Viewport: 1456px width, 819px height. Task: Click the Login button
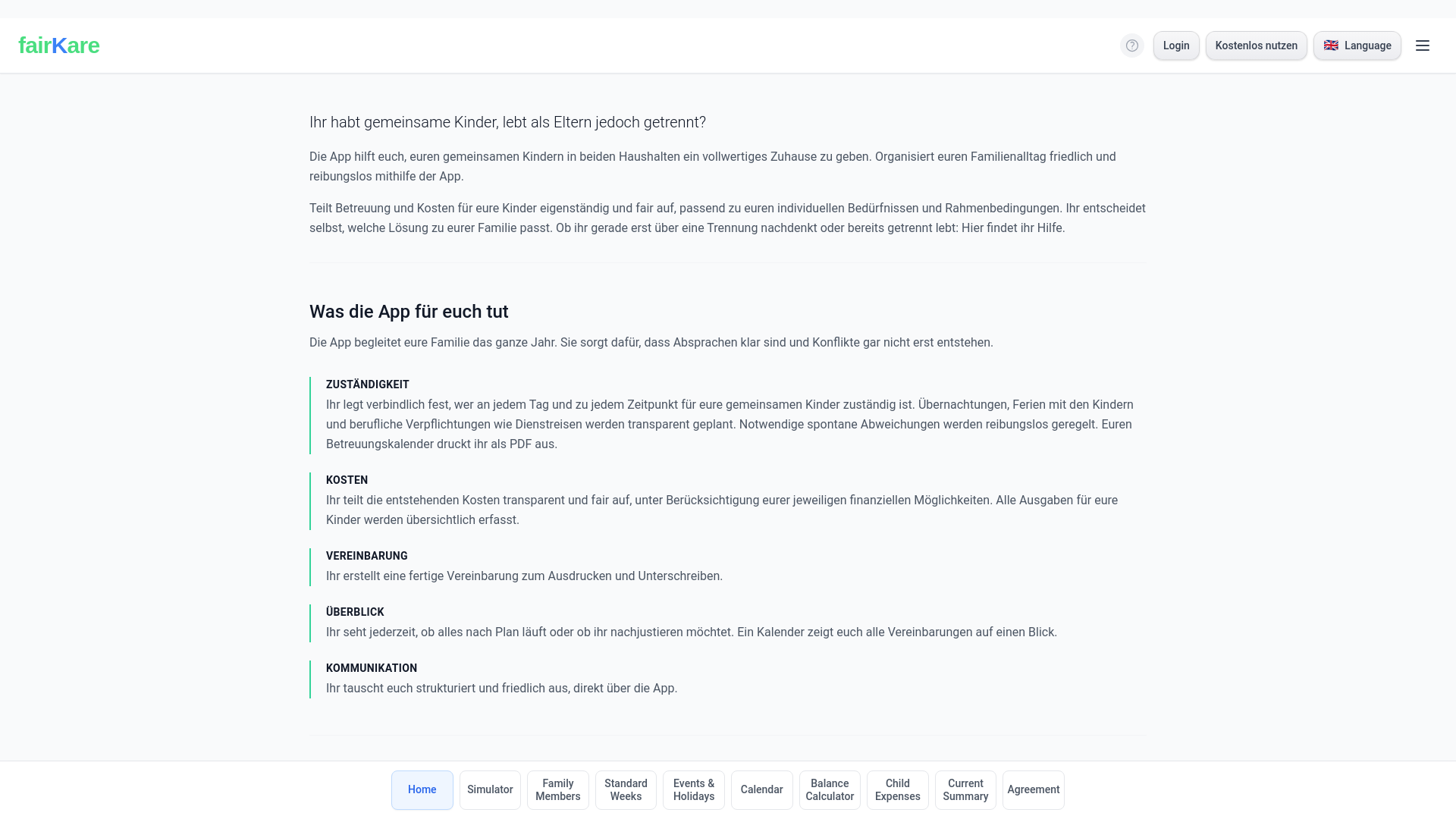[x=1176, y=45]
